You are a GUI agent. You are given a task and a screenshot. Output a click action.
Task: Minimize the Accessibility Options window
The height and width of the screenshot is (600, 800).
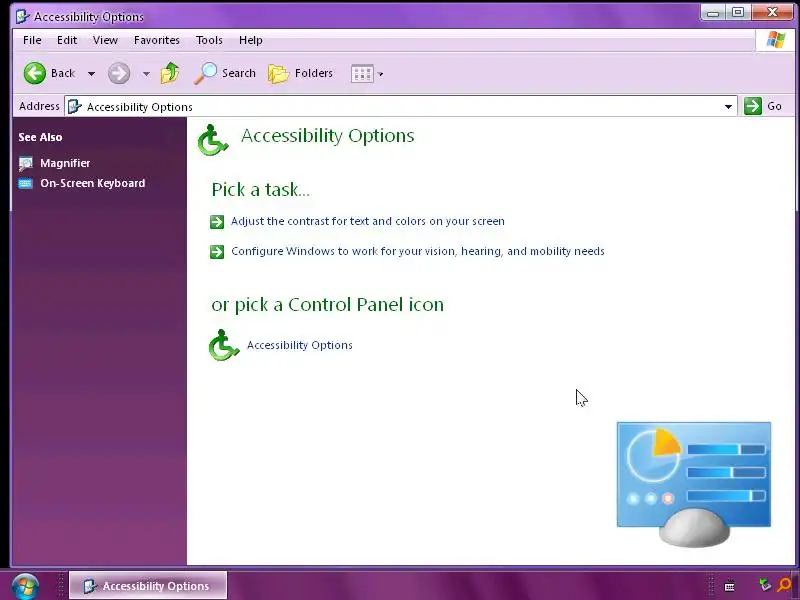pos(713,13)
